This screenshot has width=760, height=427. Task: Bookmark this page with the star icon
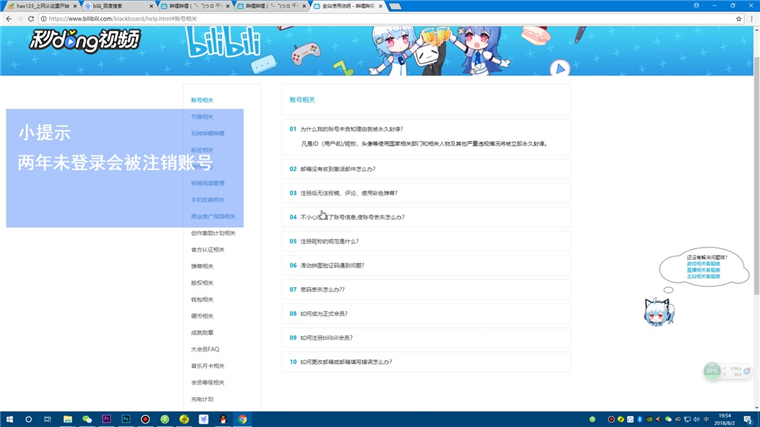(739, 18)
